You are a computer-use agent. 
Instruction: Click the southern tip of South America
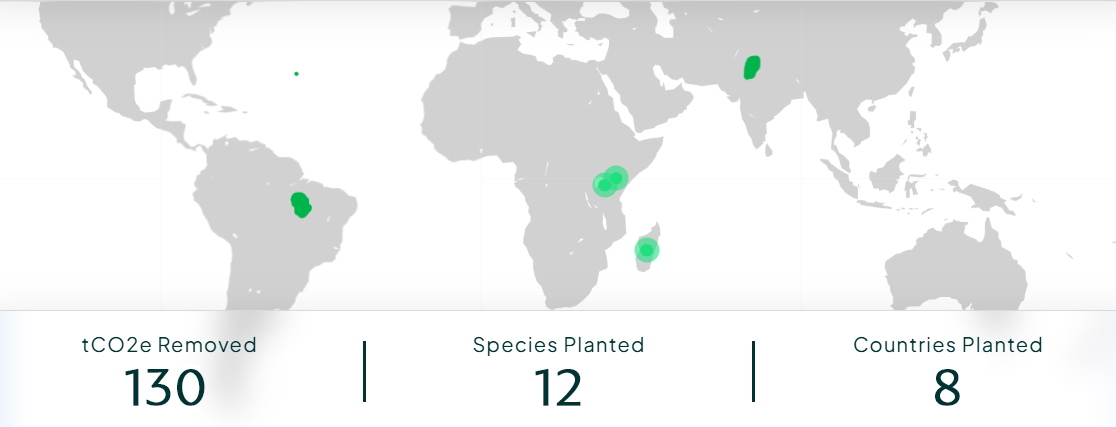tap(250, 295)
